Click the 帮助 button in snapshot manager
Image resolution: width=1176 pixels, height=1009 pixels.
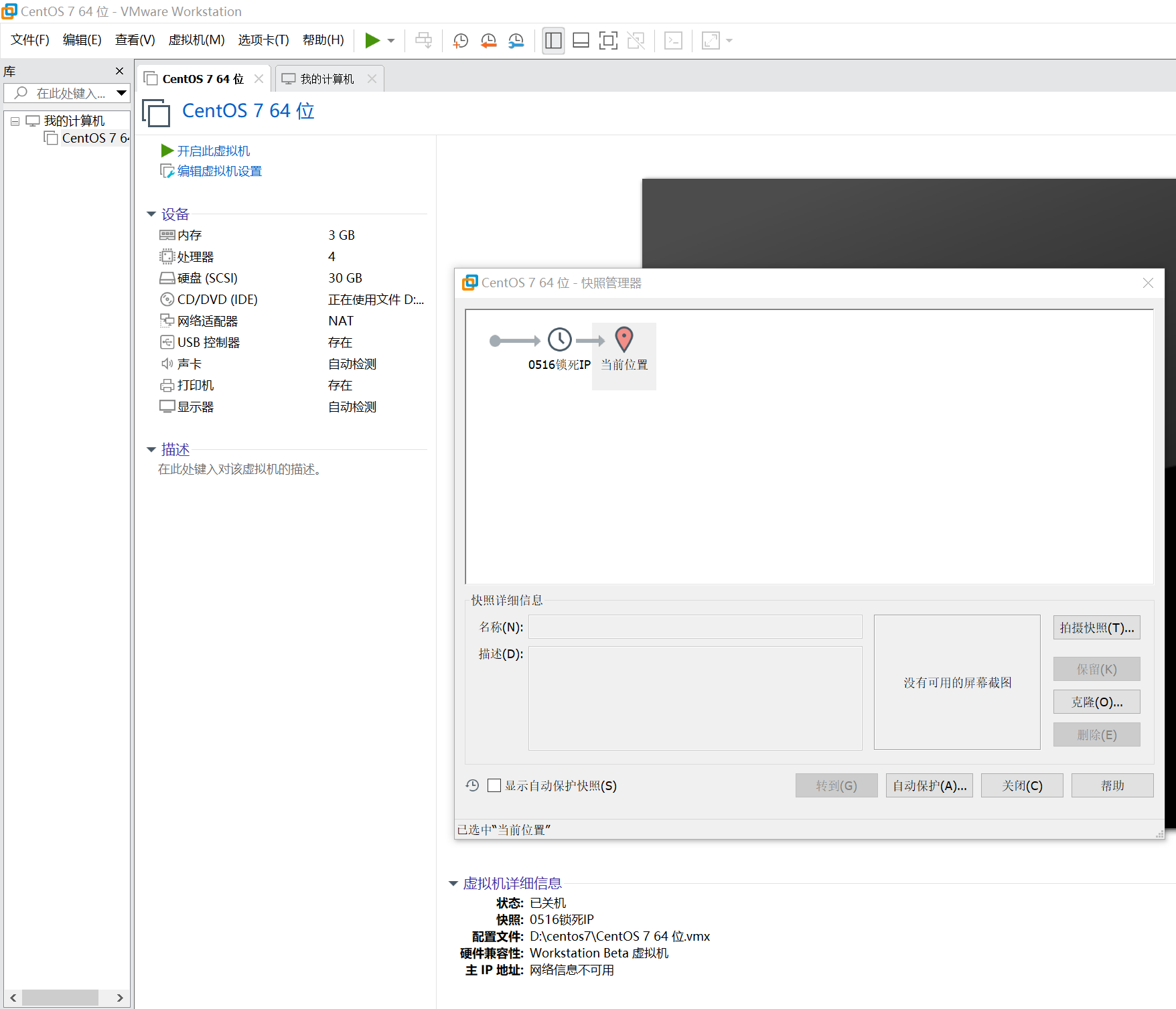1112,785
